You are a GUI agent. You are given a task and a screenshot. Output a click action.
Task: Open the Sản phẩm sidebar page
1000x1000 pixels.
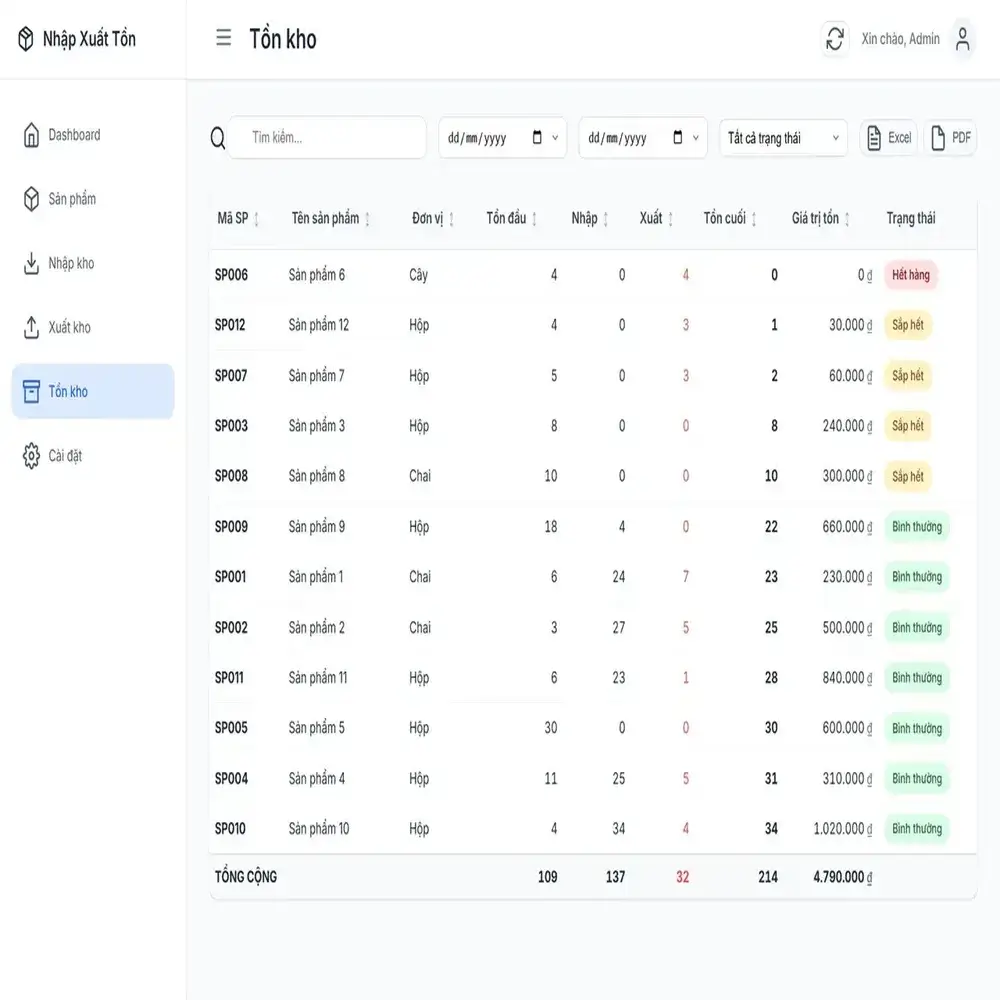(72, 199)
